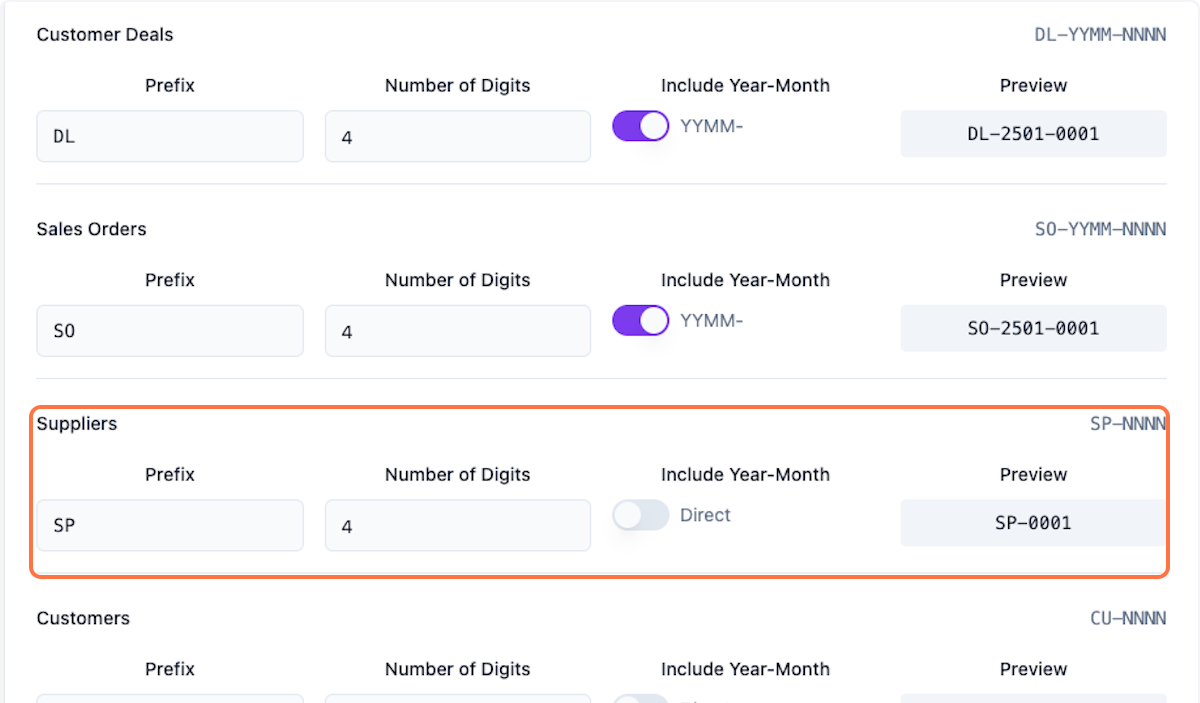The image size is (1200, 703).
Task: Click the DL-2501-0001 preview box
Action: [1033, 134]
